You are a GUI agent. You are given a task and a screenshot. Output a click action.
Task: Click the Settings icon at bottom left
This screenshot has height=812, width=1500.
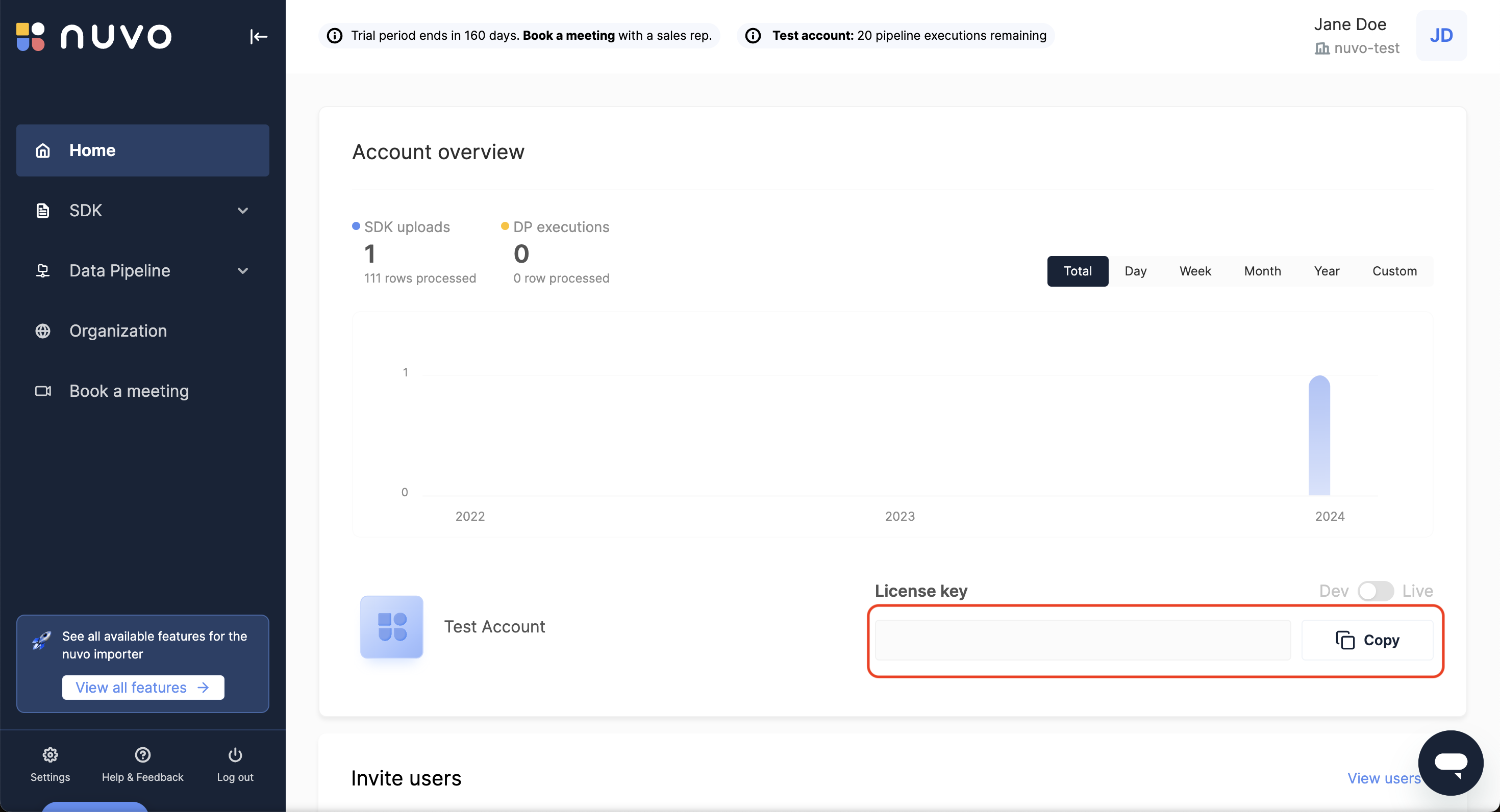pos(51,755)
